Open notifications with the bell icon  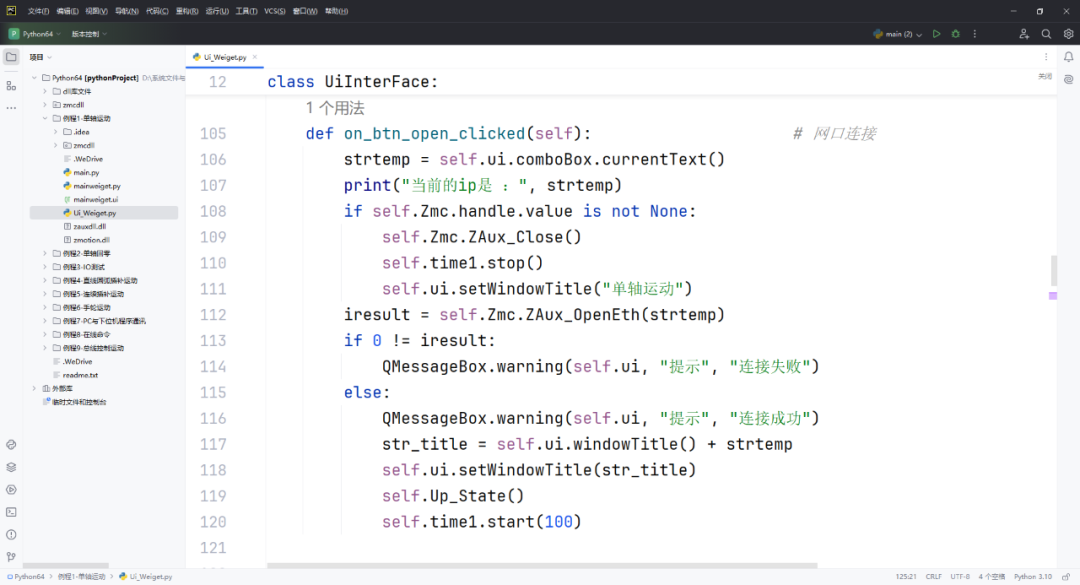pyautogui.click(x=1068, y=56)
